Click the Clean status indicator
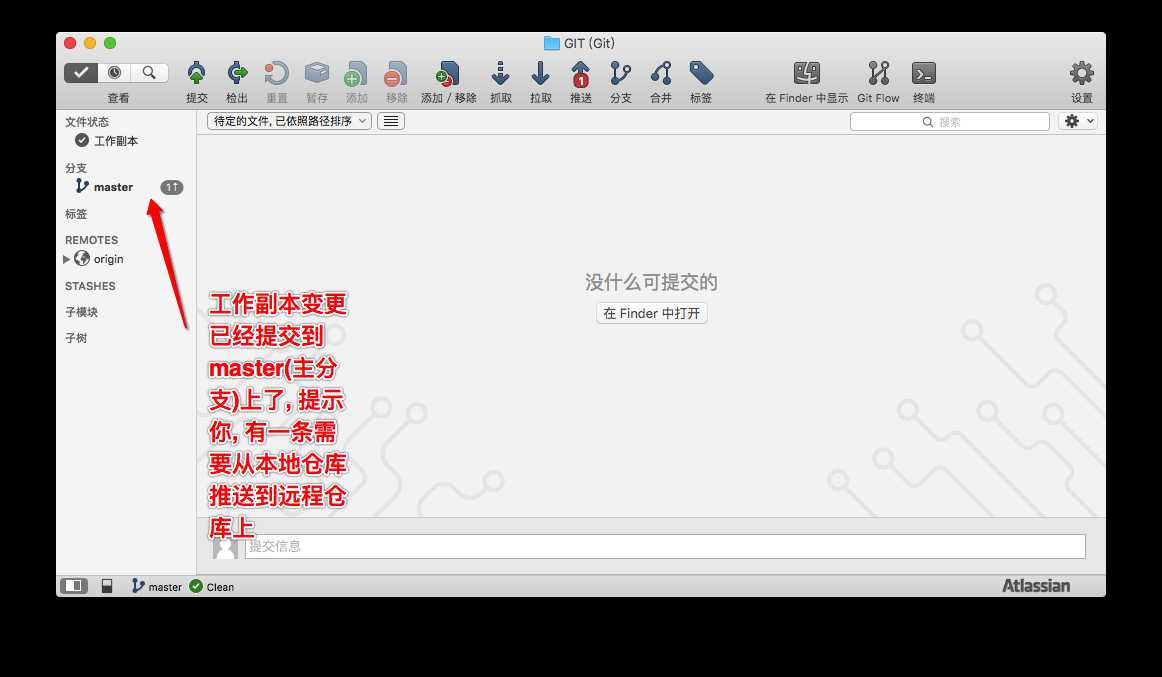This screenshot has height=677, width=1162. pos(212,587)
